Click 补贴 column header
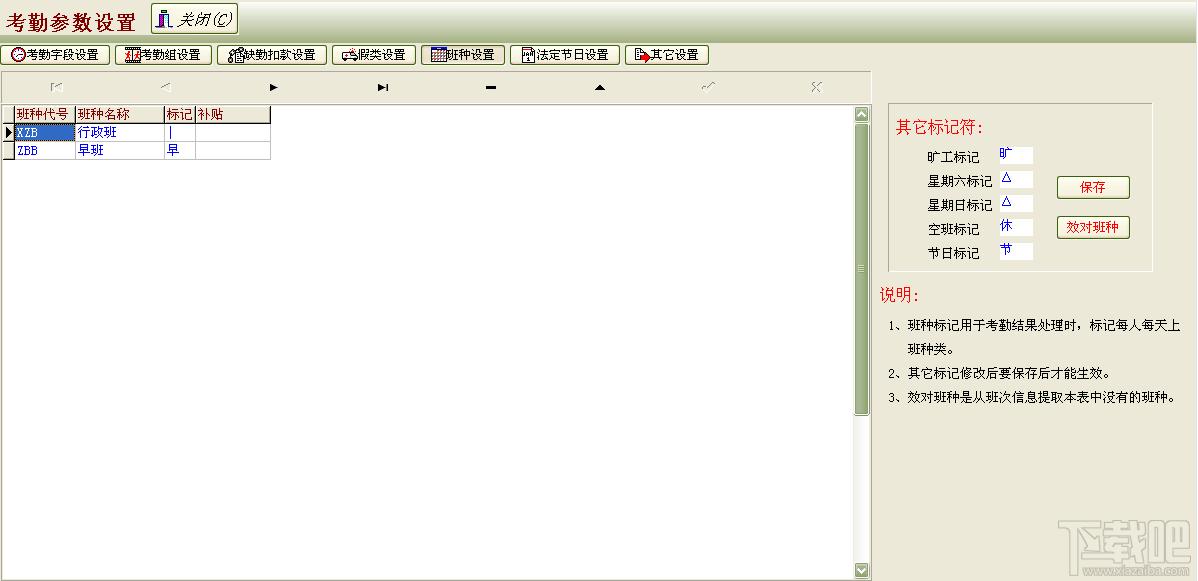 (x=233, y=115)
